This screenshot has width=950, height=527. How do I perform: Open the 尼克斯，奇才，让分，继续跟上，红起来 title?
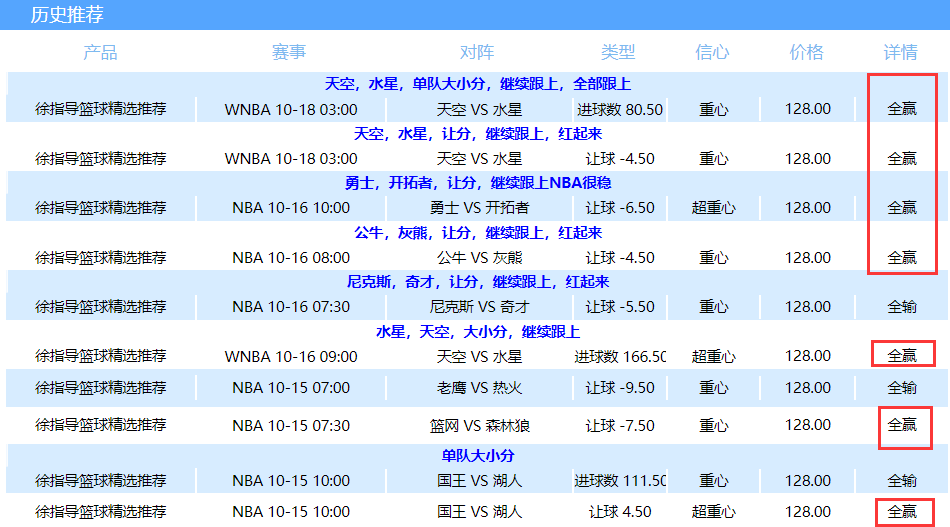pos(477,282)
